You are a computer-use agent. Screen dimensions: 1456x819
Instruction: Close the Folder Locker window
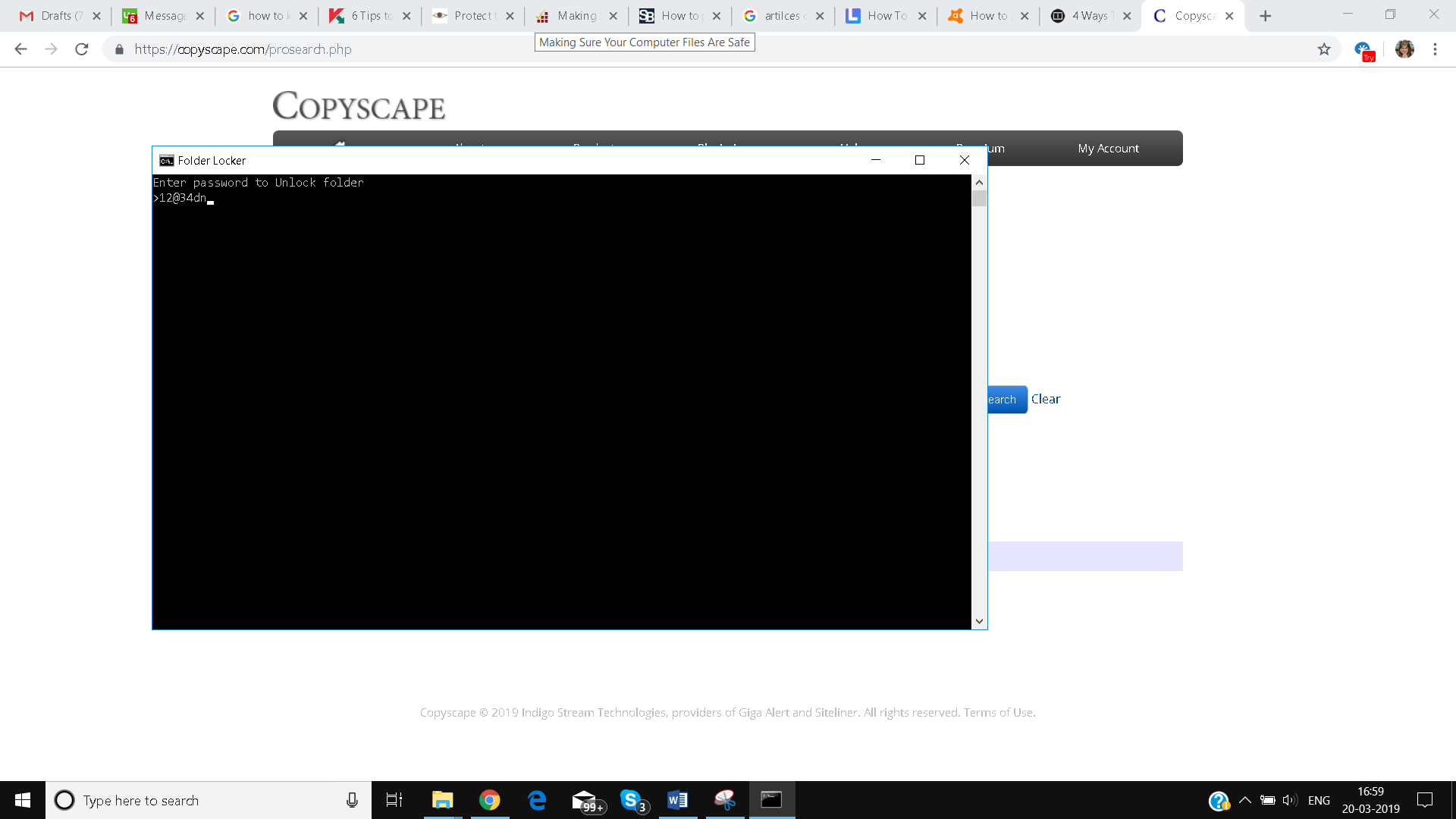pyautogui.click(x=965, y=160)
